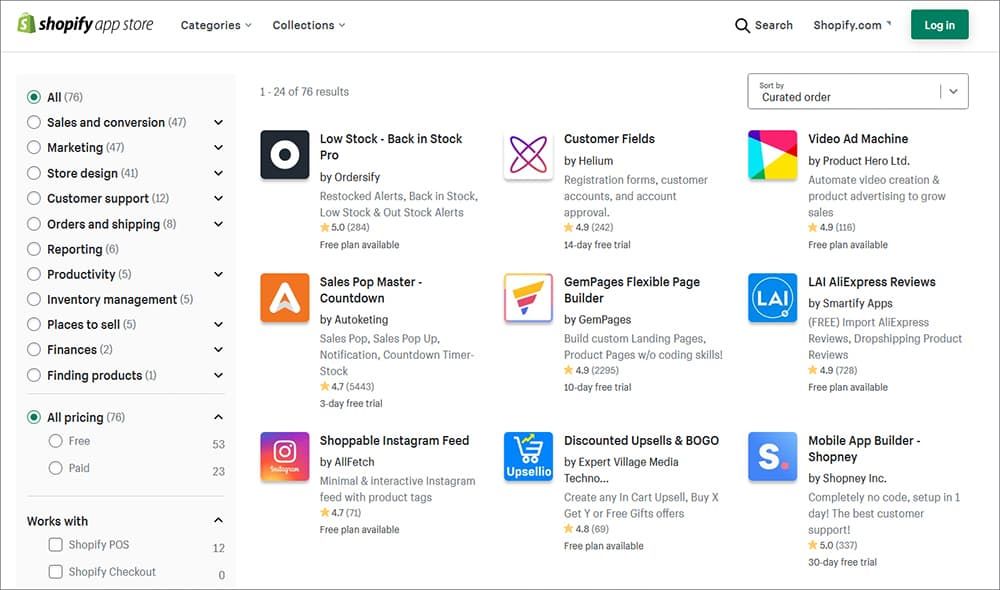Click the '30-day free trial' text
The height and width of the screenshot is (590, 1000).
coord(842,562)
